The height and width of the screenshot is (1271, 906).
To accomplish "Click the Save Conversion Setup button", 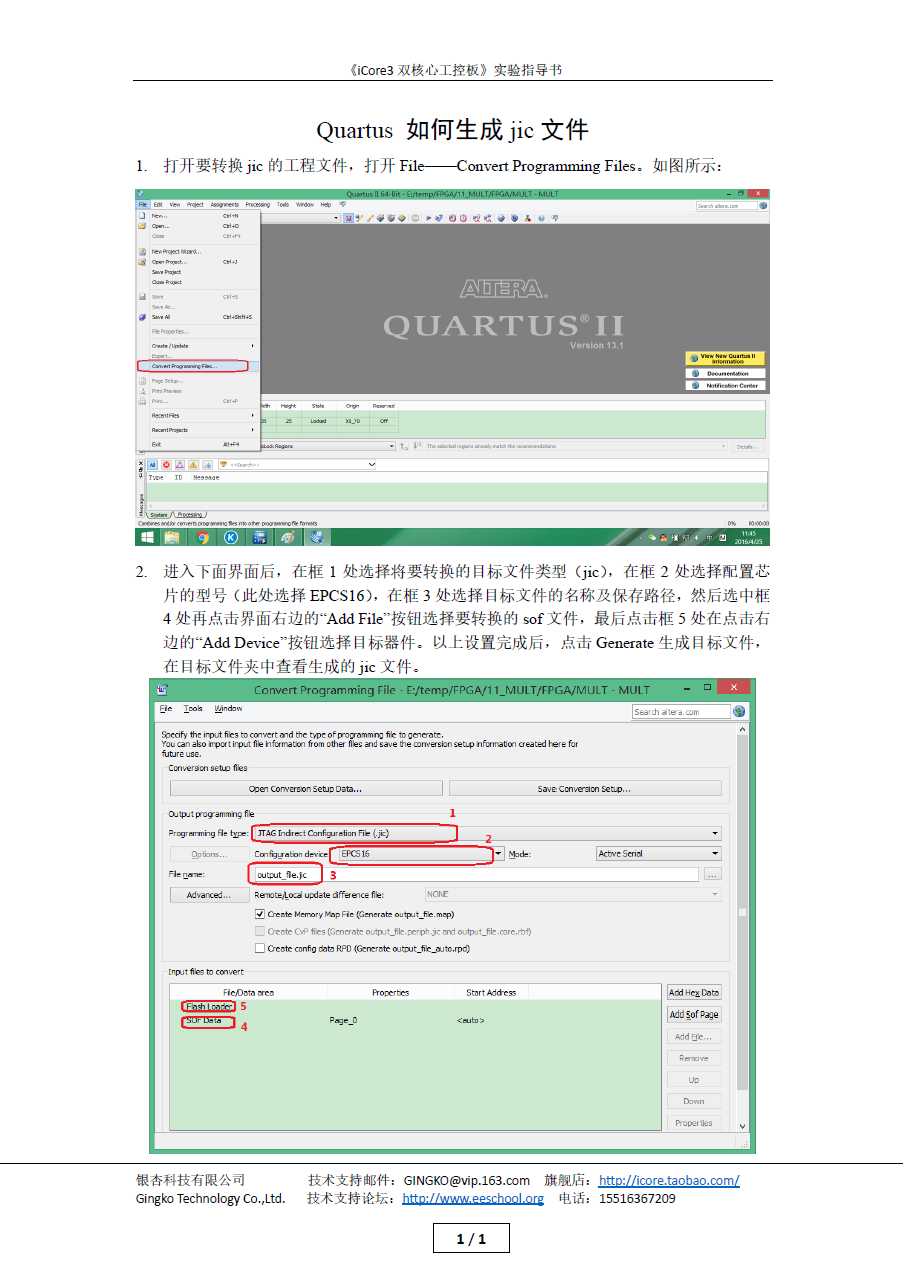I will tap(585, 789).
